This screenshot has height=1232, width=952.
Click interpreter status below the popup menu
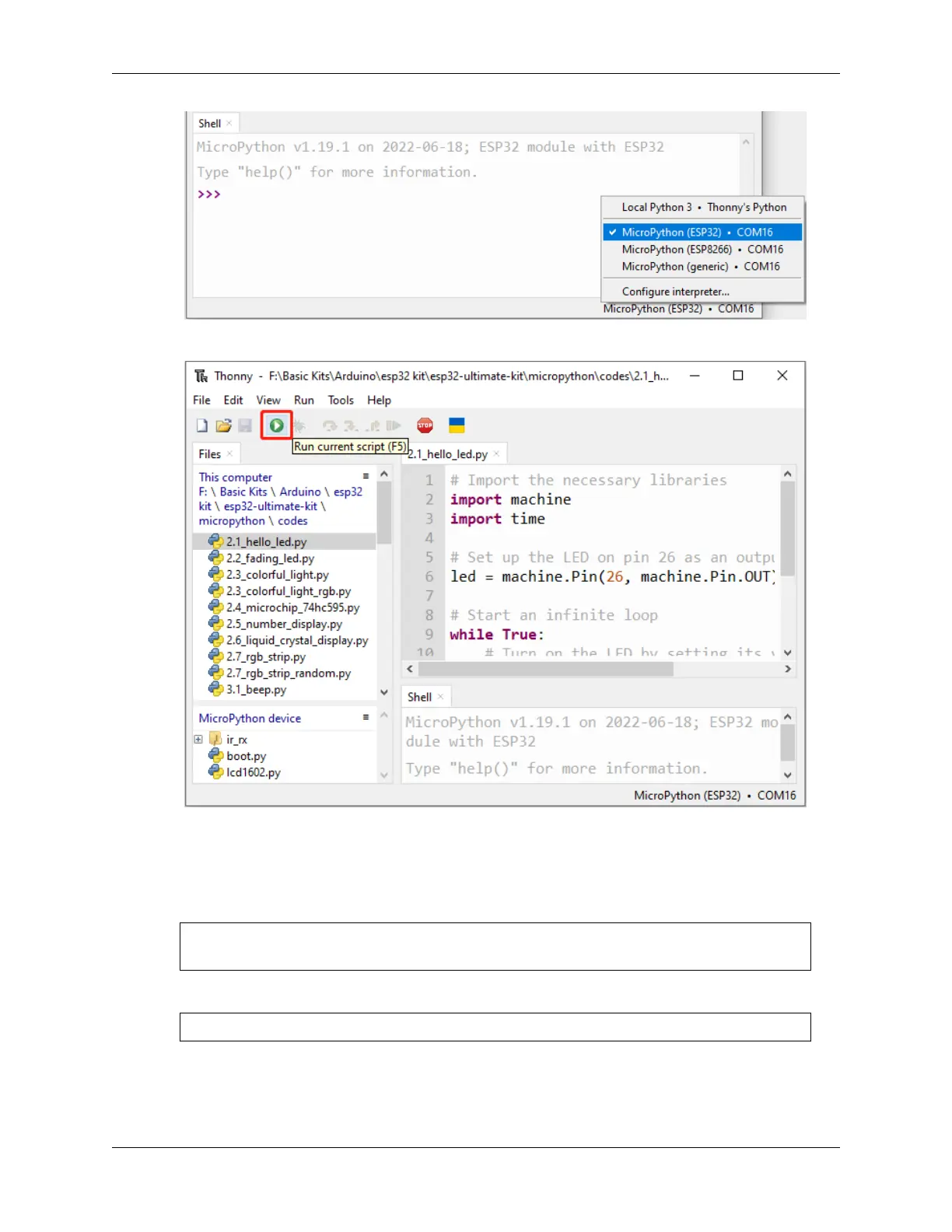coord(678,309)
